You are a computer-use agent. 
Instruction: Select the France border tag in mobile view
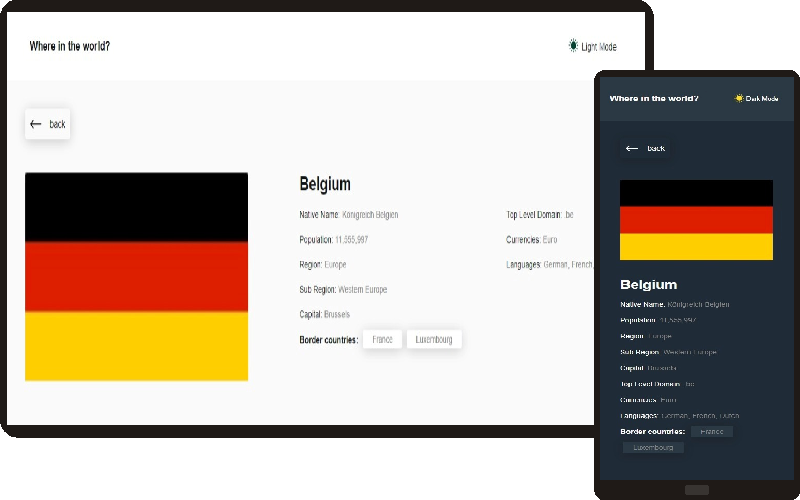click(x=712, y=432)
